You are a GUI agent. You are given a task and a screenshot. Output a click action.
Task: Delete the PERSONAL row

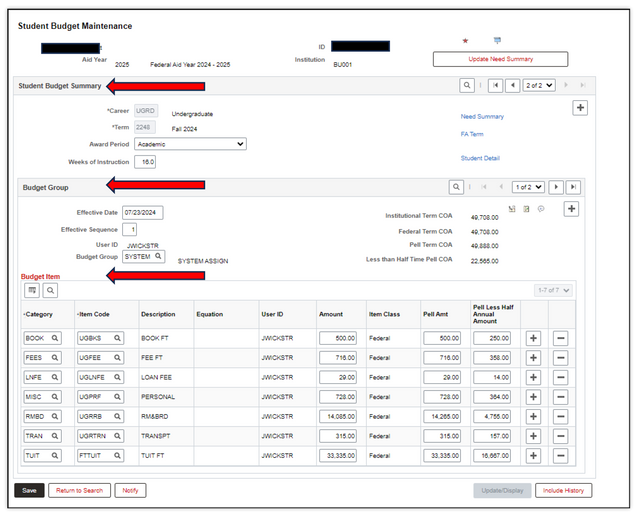(561, 397)
